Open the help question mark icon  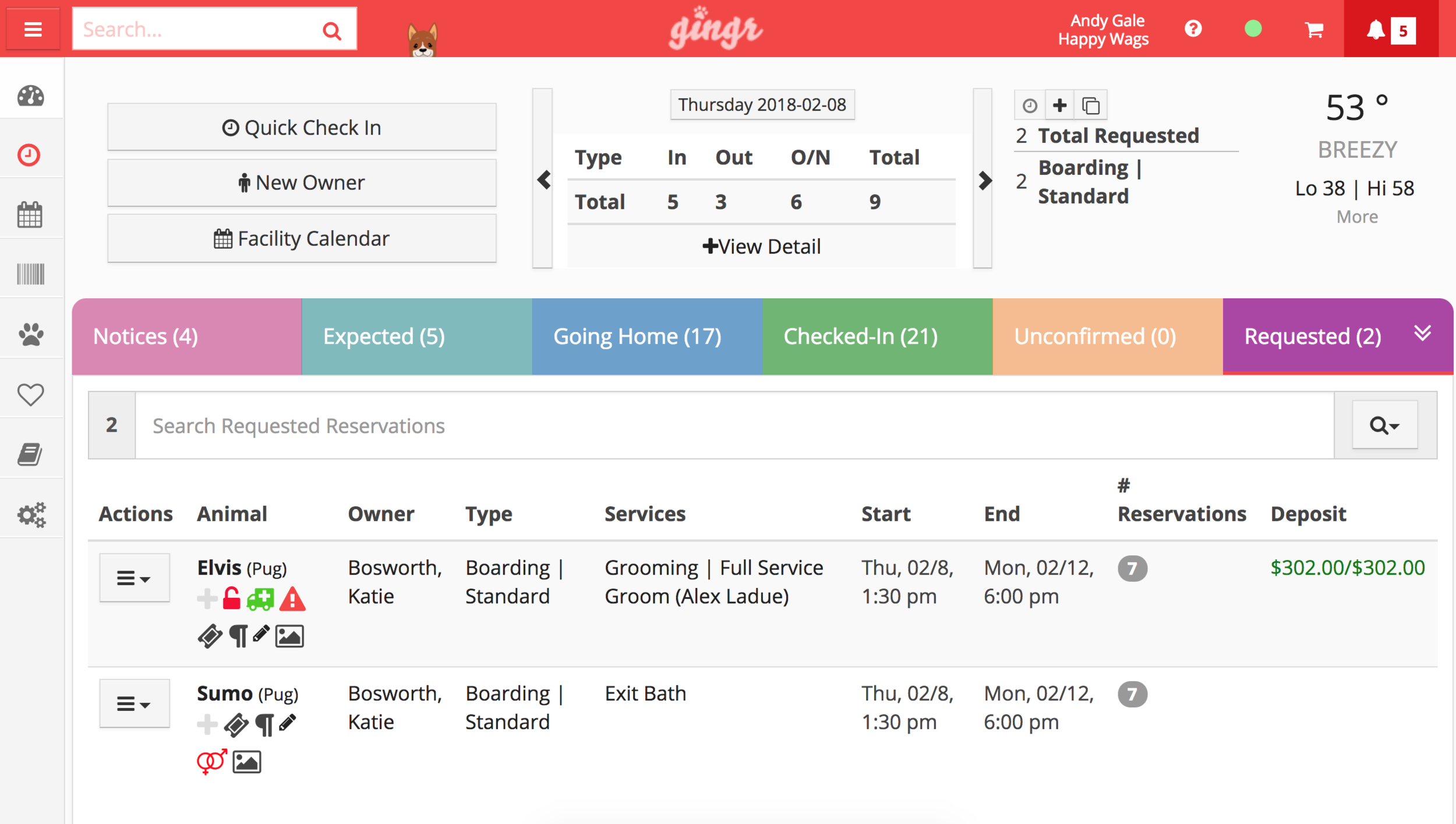click(x=1193, y=29)
